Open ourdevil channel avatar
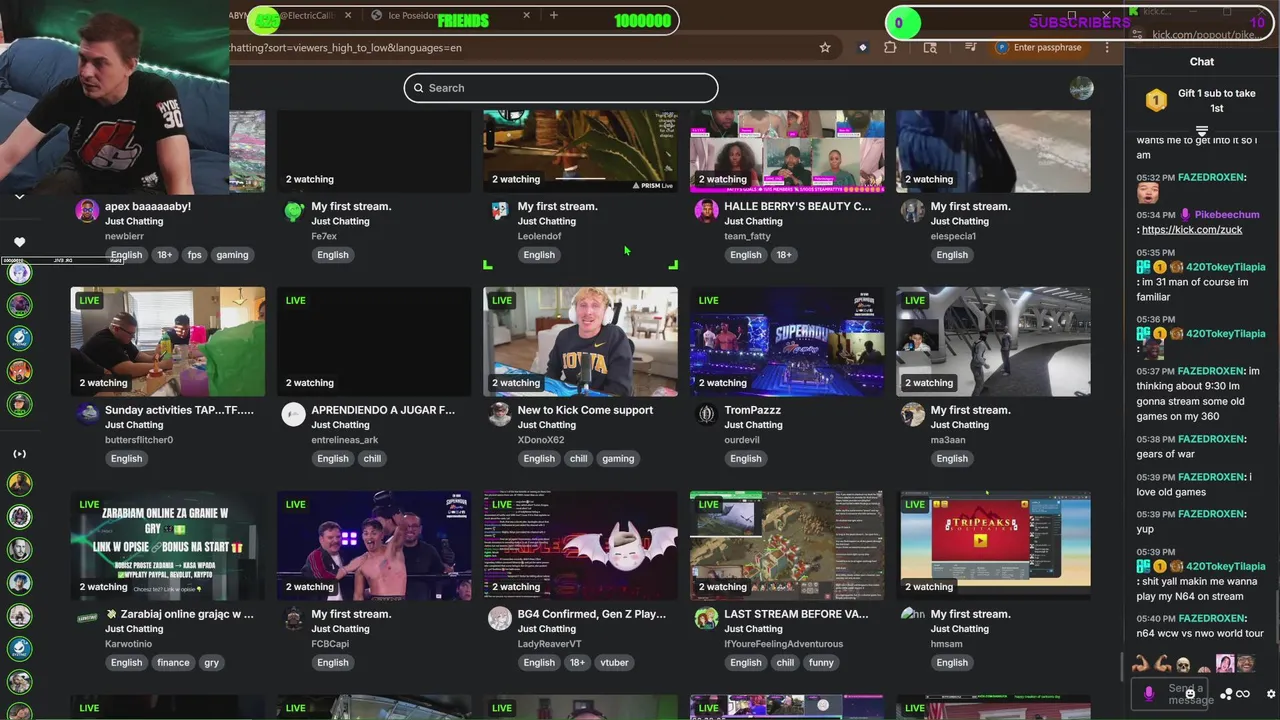 pyautogui.click(x=706, y=415)
